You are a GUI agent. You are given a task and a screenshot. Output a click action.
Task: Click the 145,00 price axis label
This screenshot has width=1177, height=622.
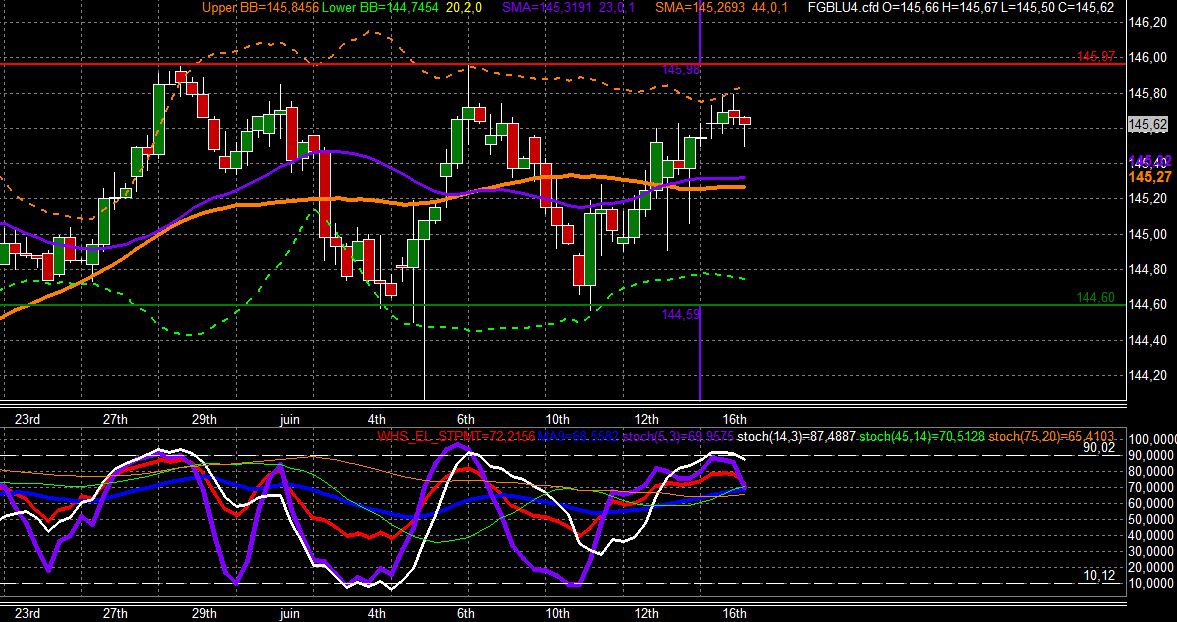coord(1148,235)
